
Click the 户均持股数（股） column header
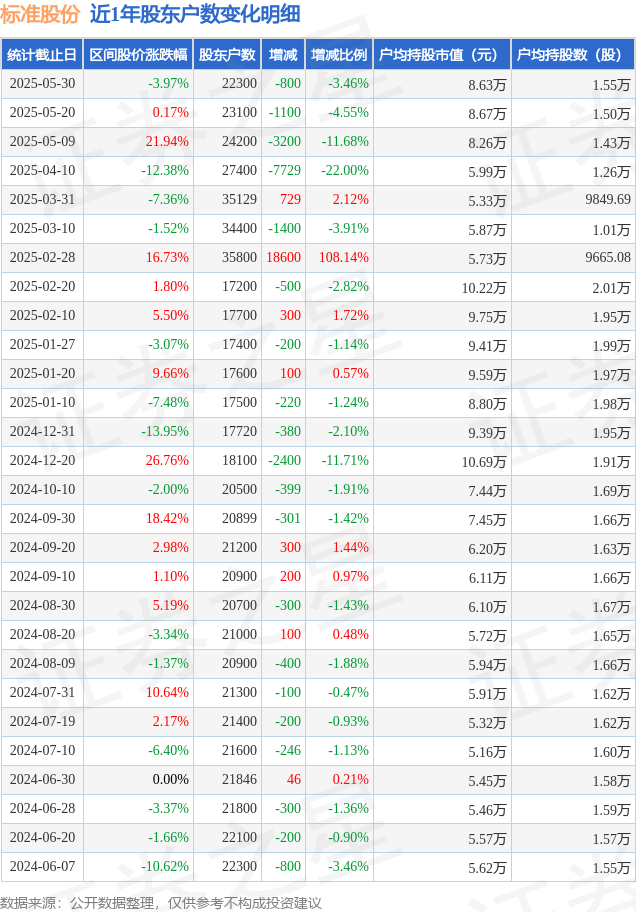click(572, 55)
